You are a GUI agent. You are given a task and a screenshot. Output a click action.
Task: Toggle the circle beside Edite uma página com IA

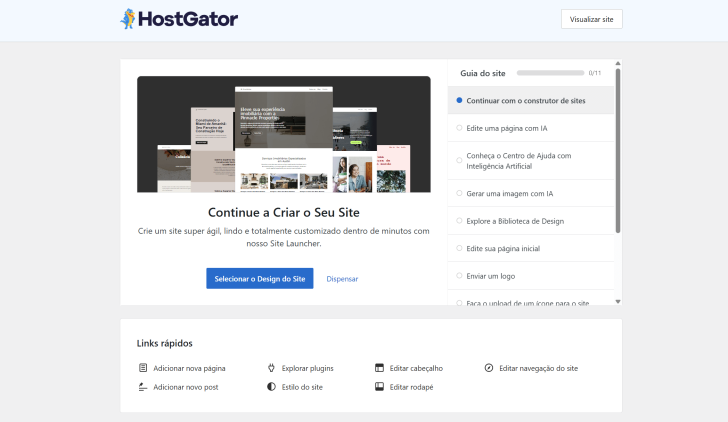click(x=459, y=128)
